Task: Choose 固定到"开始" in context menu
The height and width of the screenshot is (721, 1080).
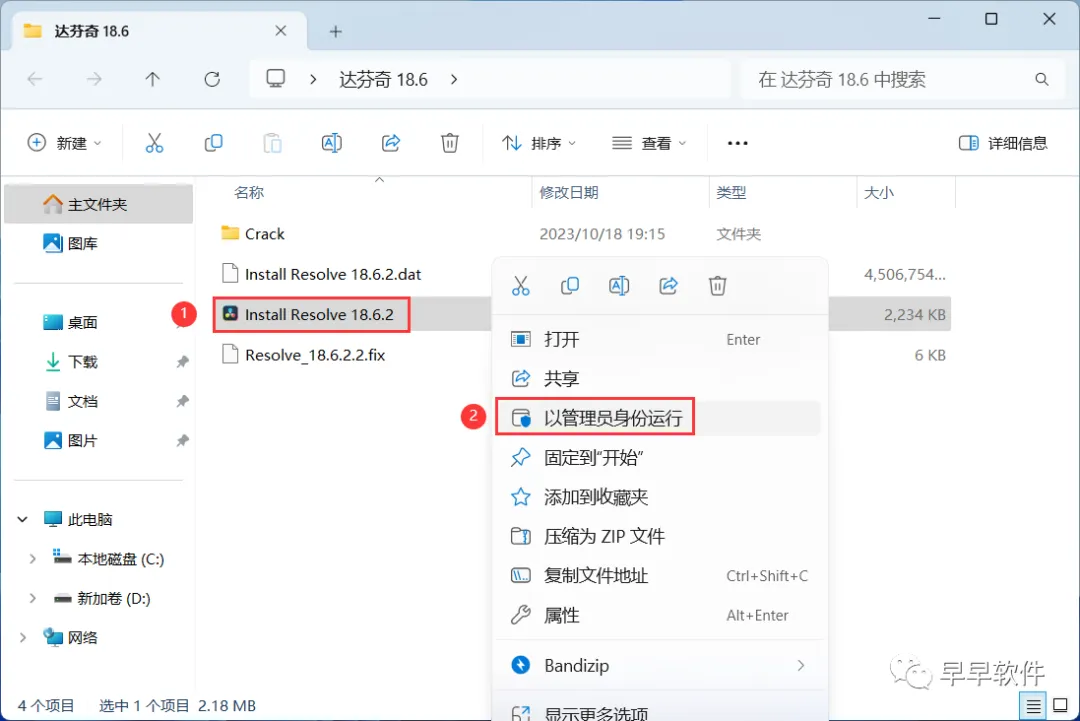Action: (x=660, y=457)
